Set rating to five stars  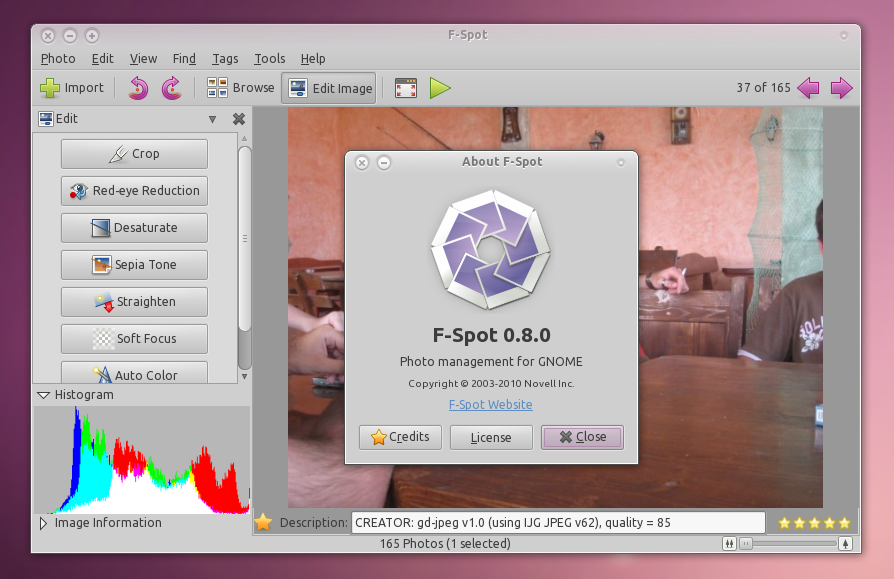click(844, 523)
